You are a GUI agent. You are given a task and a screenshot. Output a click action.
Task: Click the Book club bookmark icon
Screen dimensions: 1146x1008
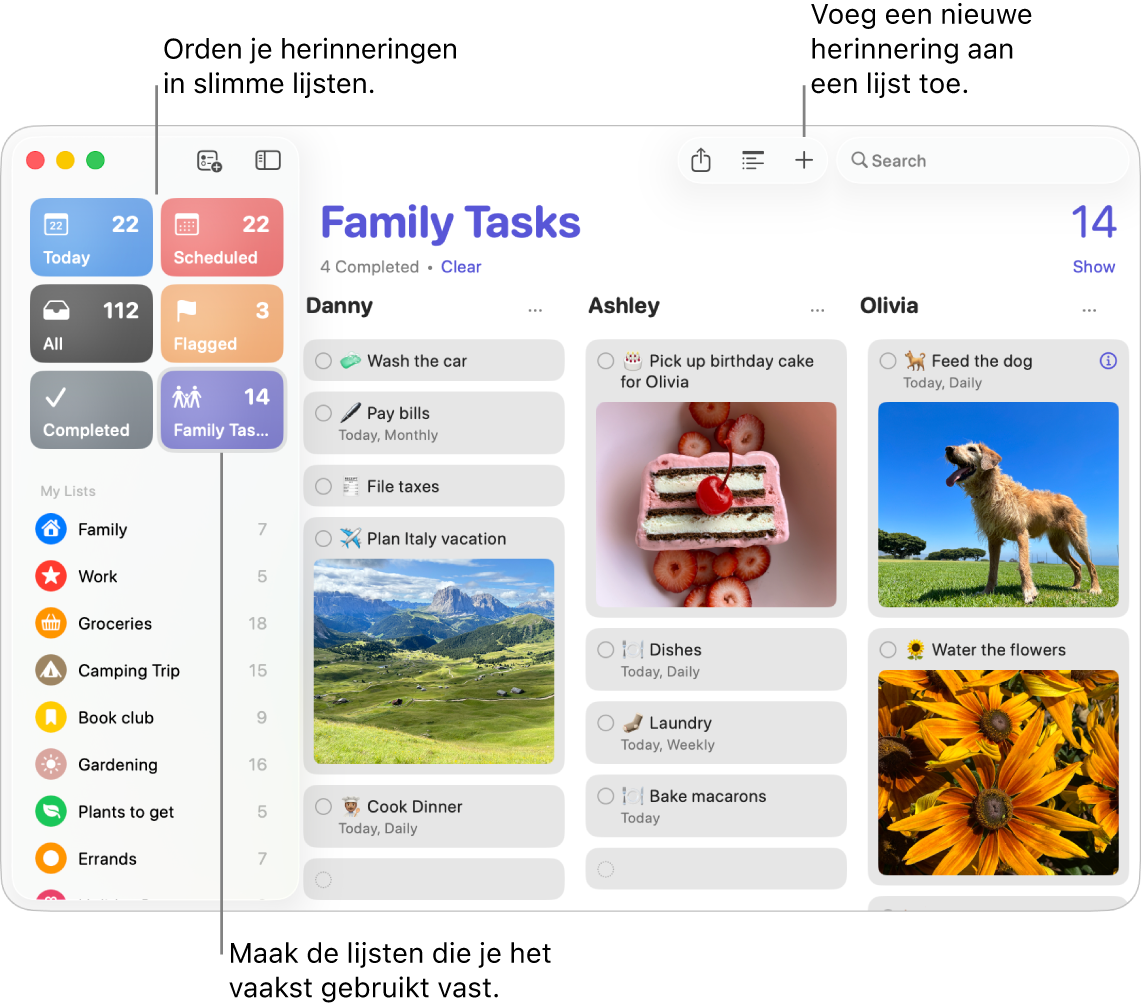(x=51, y=719)
